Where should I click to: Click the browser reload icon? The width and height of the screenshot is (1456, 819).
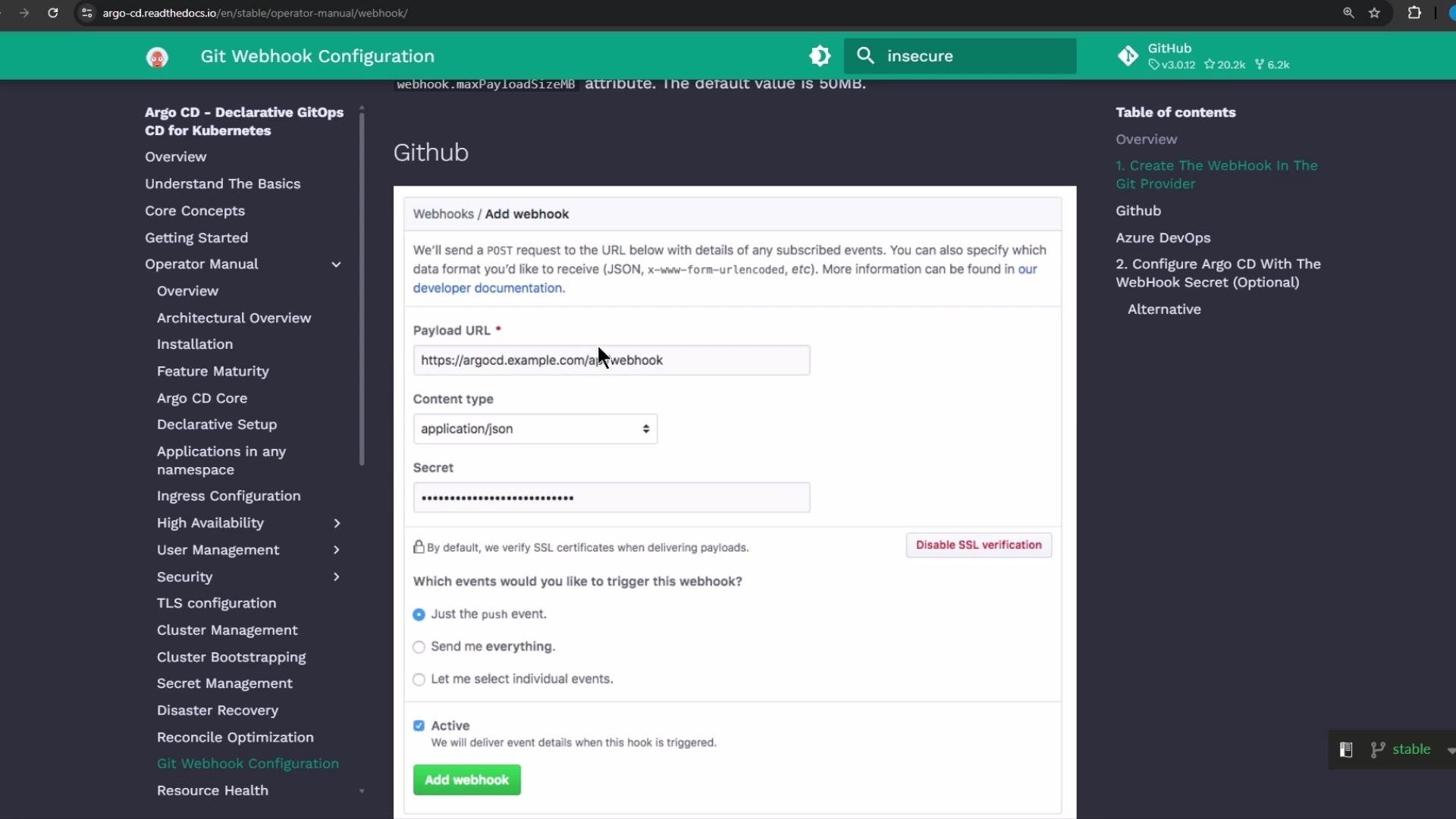pyautogui.click(x=53, y=13)
